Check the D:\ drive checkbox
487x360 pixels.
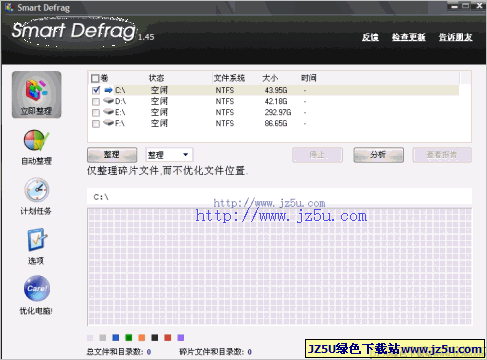(x=96, y=102)
